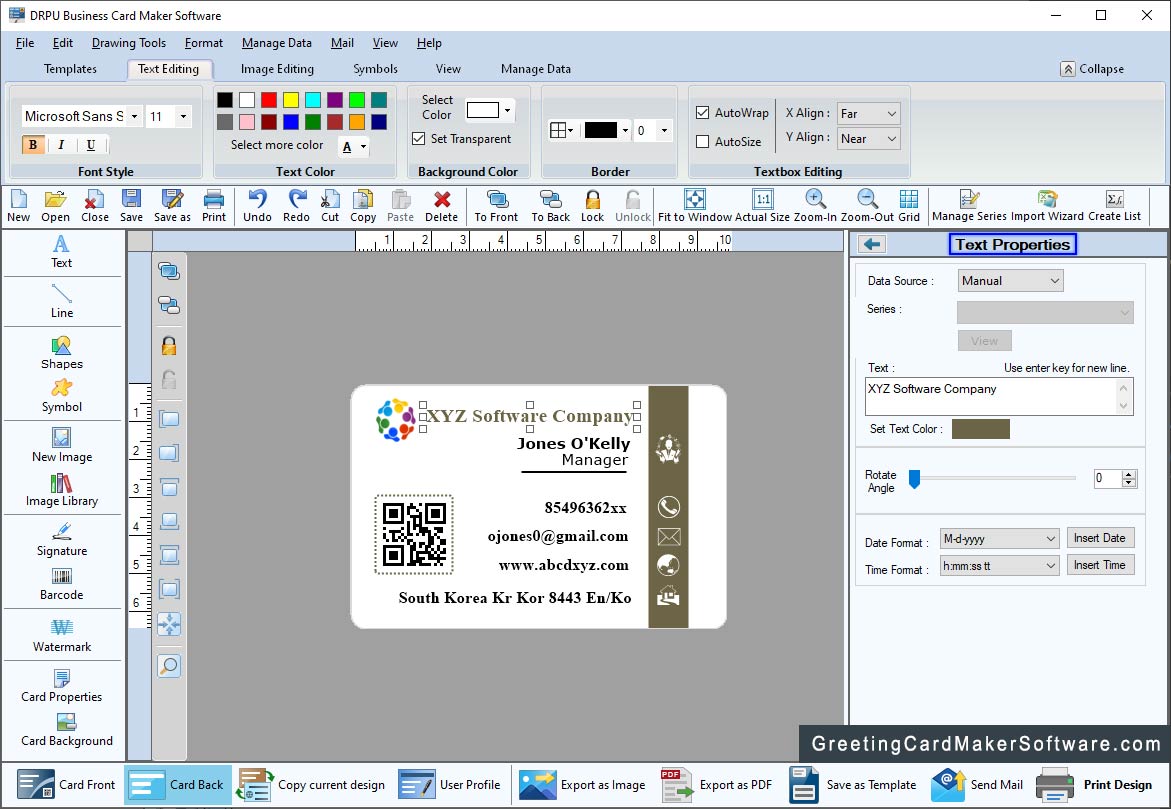Screen dimensions: 1171x809
Task: Open the Image Library
Action: 61,490
